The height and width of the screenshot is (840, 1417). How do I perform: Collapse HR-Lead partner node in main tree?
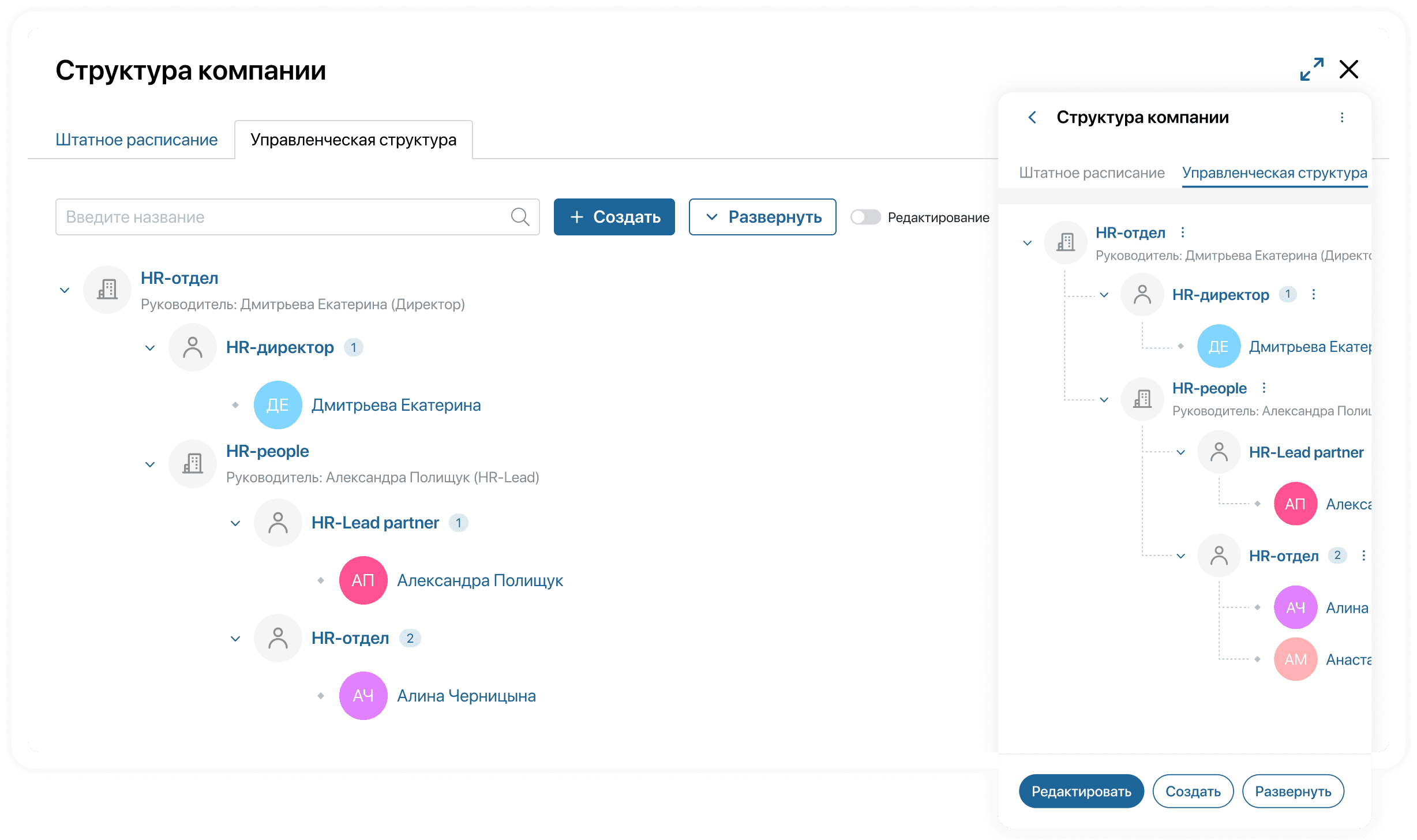click(235, 523)
